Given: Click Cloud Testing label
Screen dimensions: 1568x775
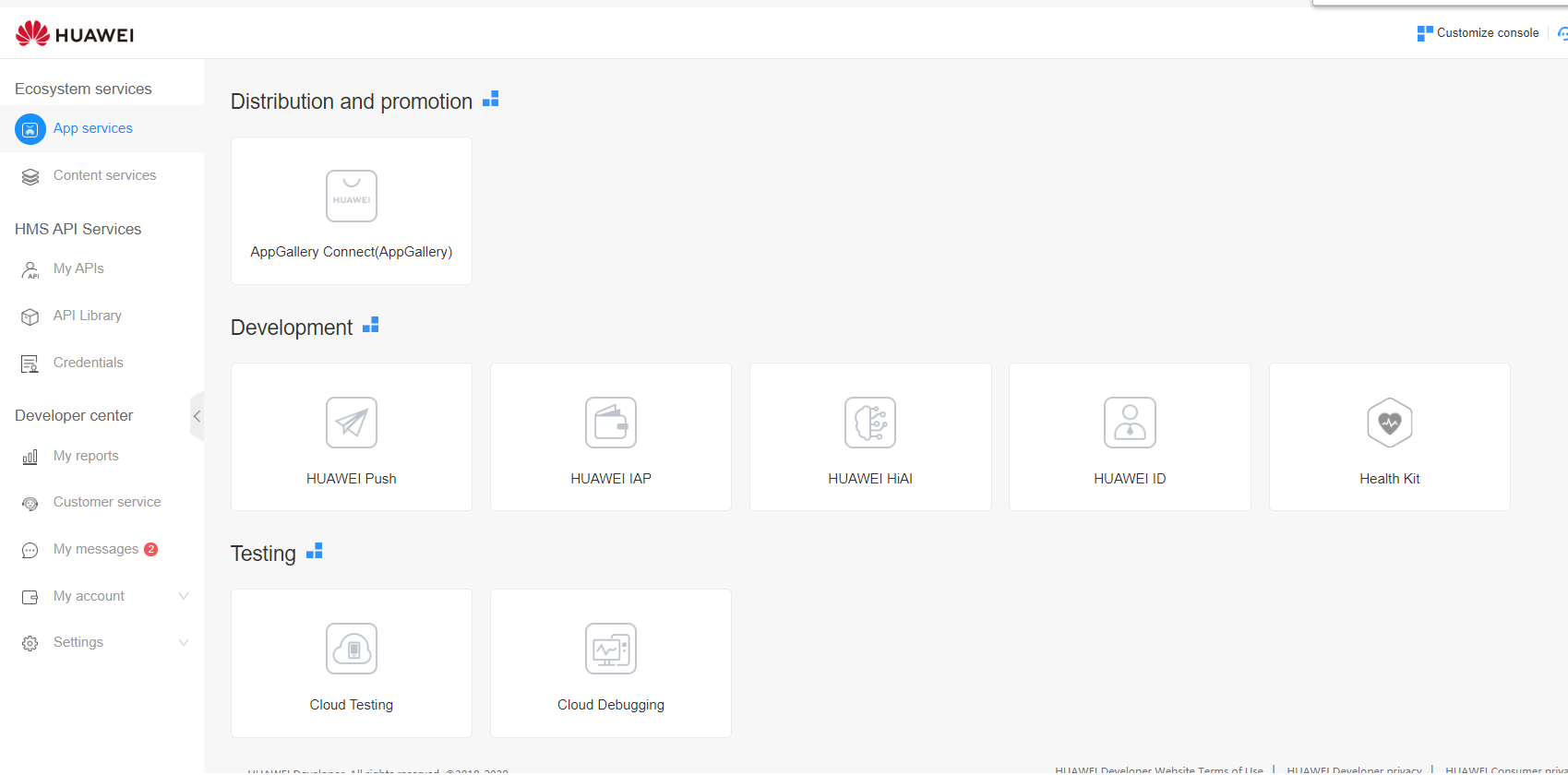Looking at the screenshot, I should (352, 705).
